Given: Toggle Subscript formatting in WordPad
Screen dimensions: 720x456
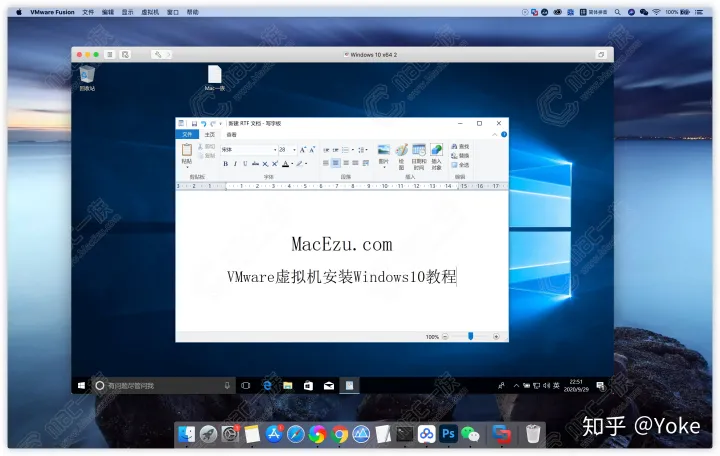Looking at the screenshot, I should (x=265, y=163).
